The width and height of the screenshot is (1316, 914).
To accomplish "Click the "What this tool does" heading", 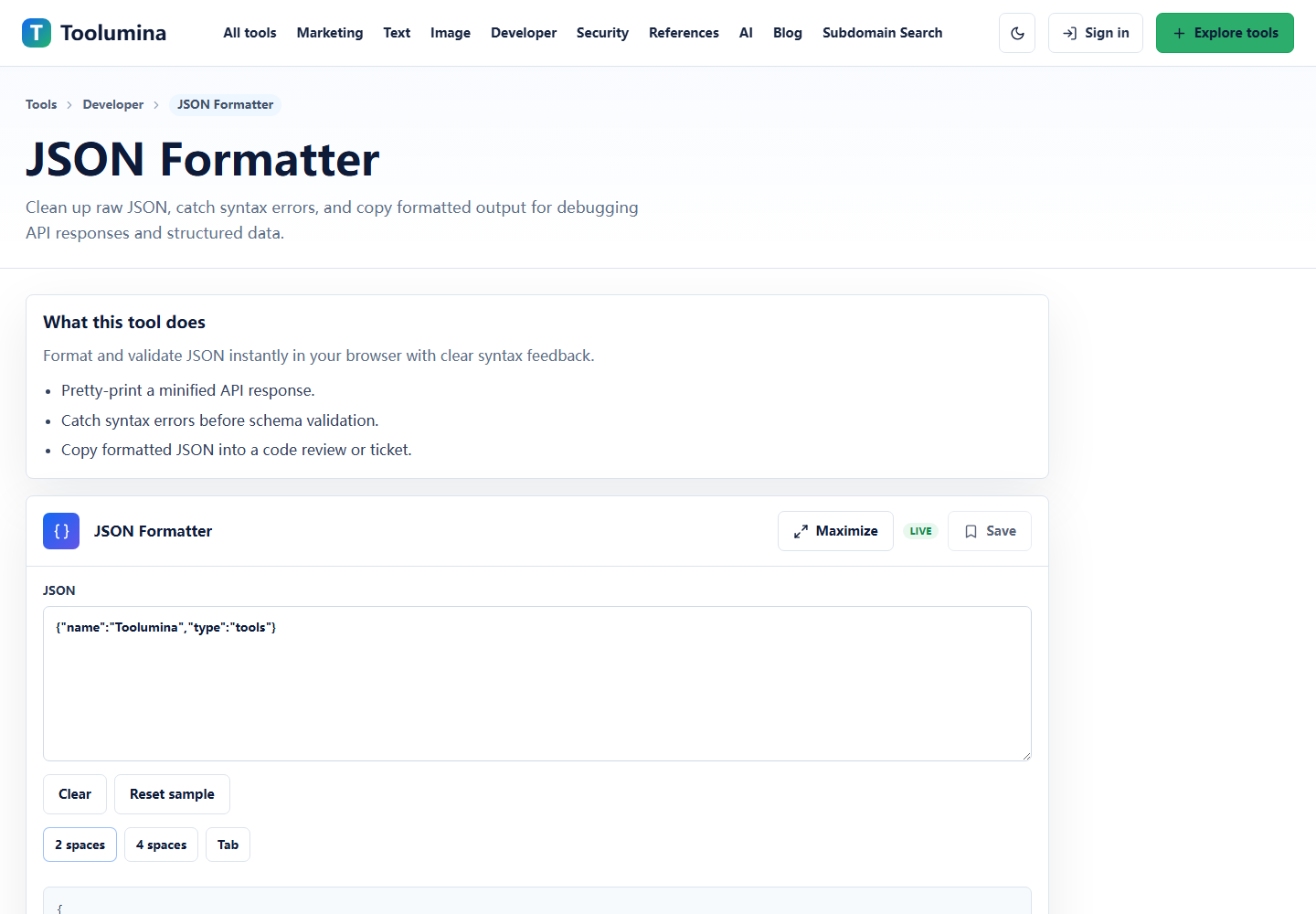I will (124, 322).
